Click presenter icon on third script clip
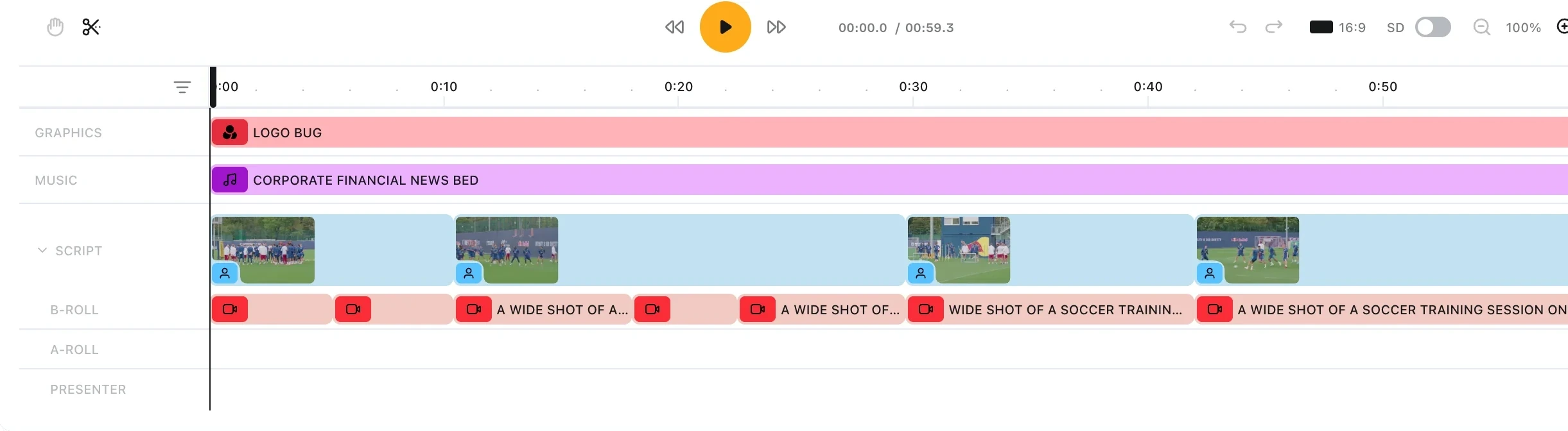 (921, 273)
